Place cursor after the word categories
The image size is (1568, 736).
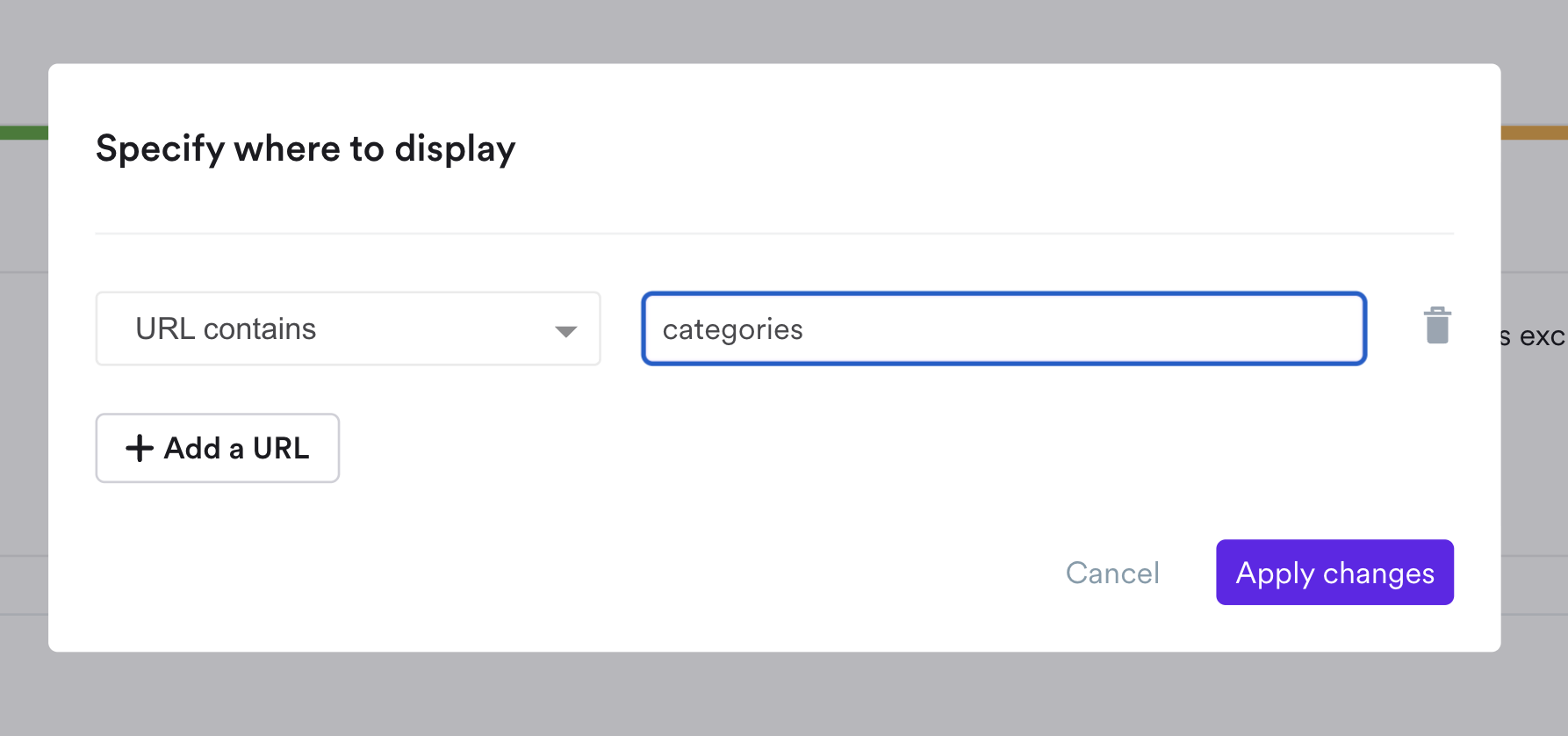(804, 329)
